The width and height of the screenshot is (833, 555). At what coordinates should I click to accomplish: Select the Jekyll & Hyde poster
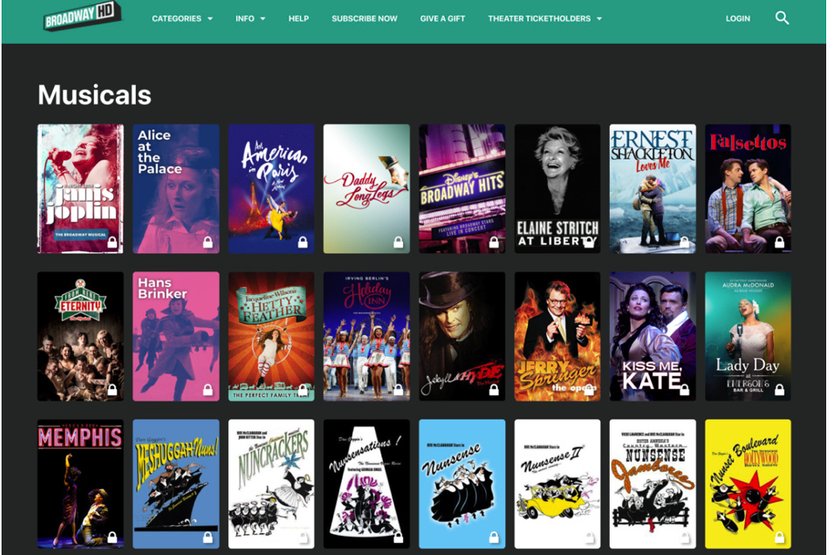point(462,336)
